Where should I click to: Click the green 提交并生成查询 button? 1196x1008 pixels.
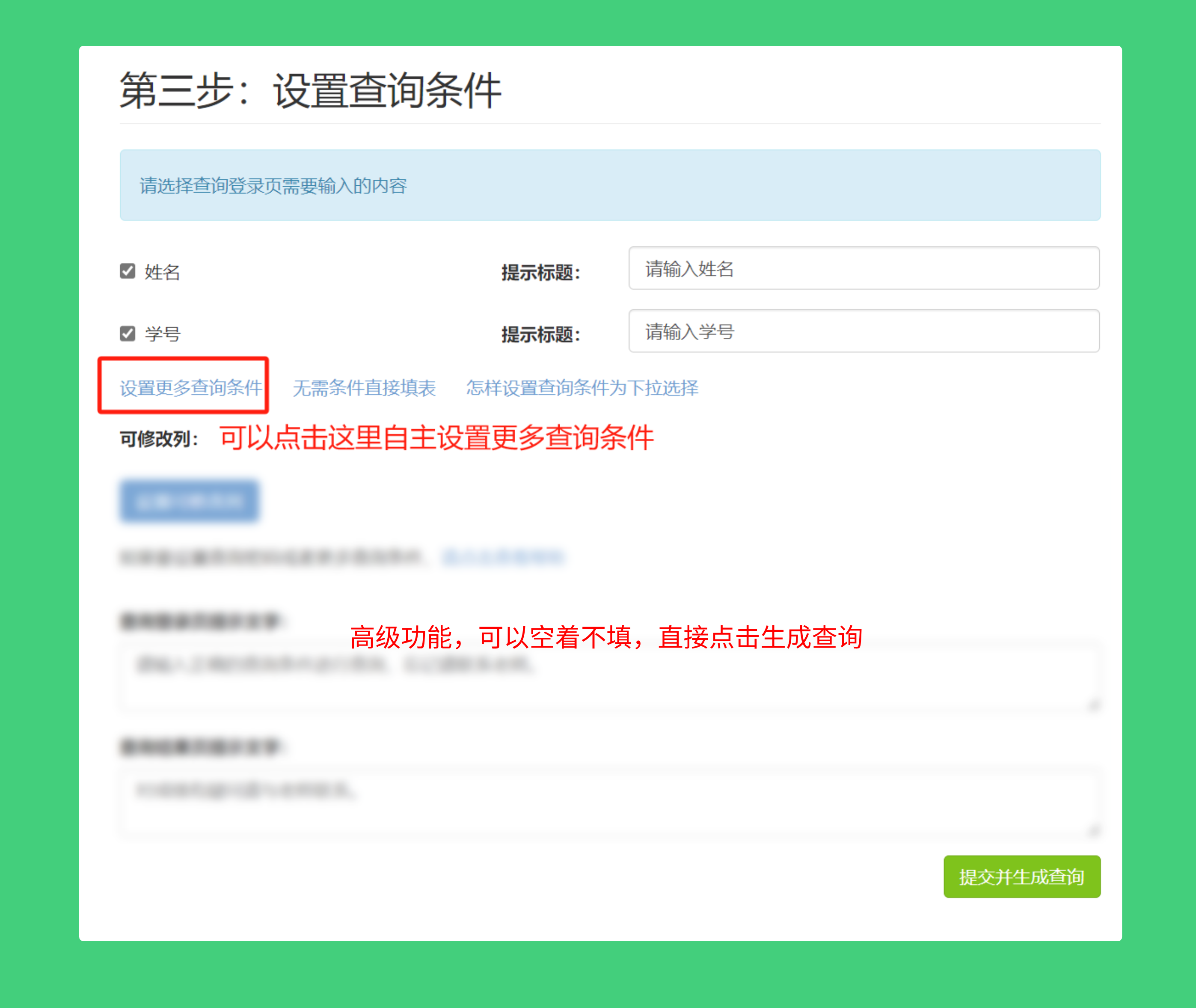[x=1022, y=877]
